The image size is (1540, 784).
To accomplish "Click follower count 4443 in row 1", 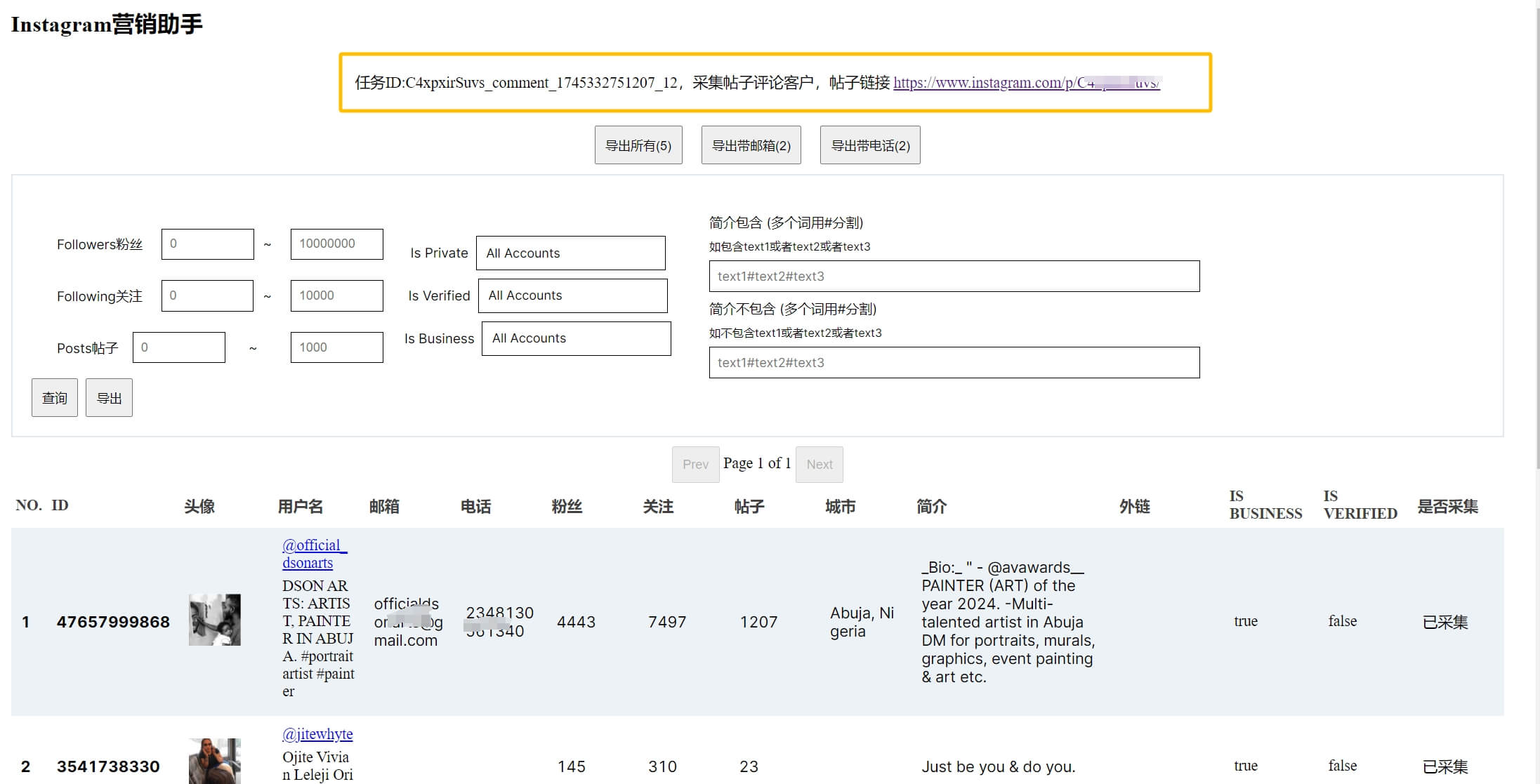I will coord(576,622).
